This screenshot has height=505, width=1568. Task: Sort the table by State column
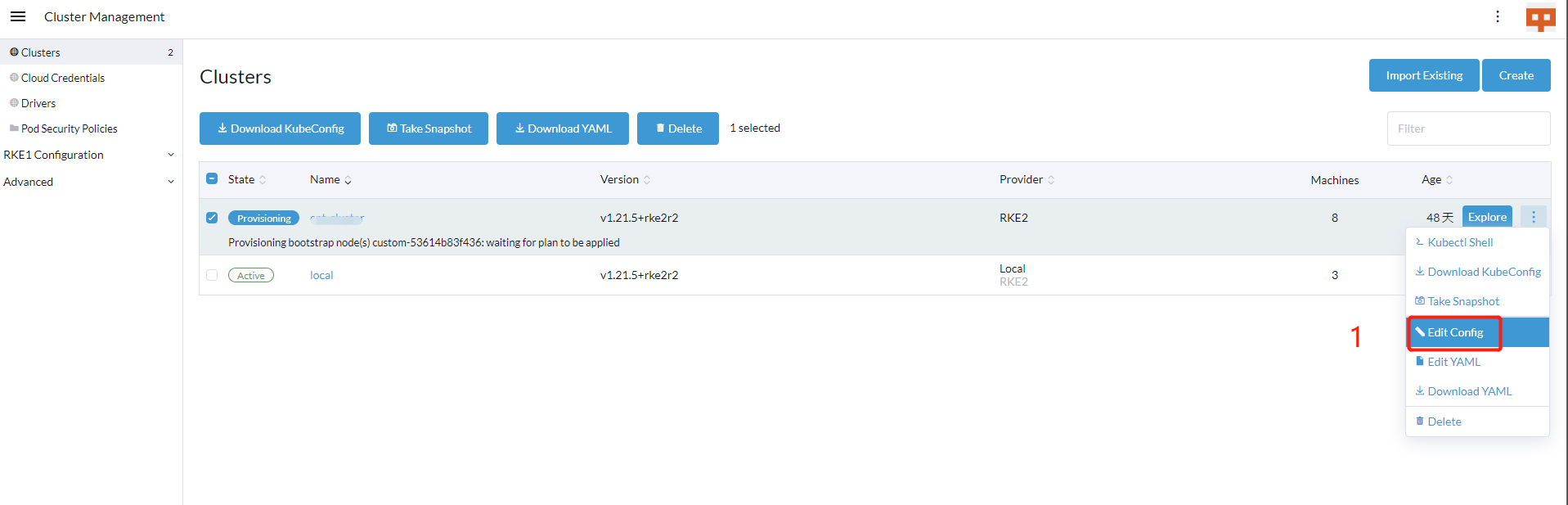pos(247,179)
